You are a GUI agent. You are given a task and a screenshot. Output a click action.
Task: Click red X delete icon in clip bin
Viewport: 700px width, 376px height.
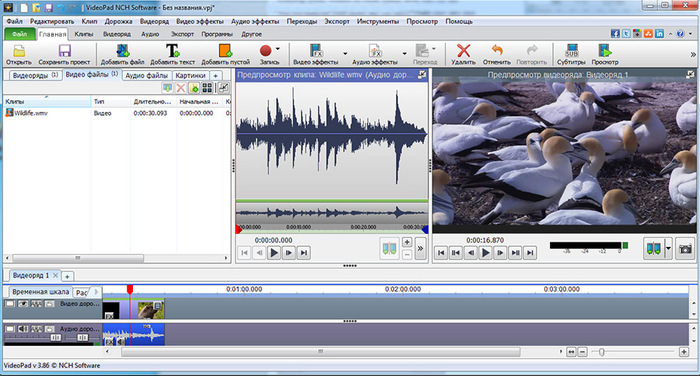(x=181, y=88)
